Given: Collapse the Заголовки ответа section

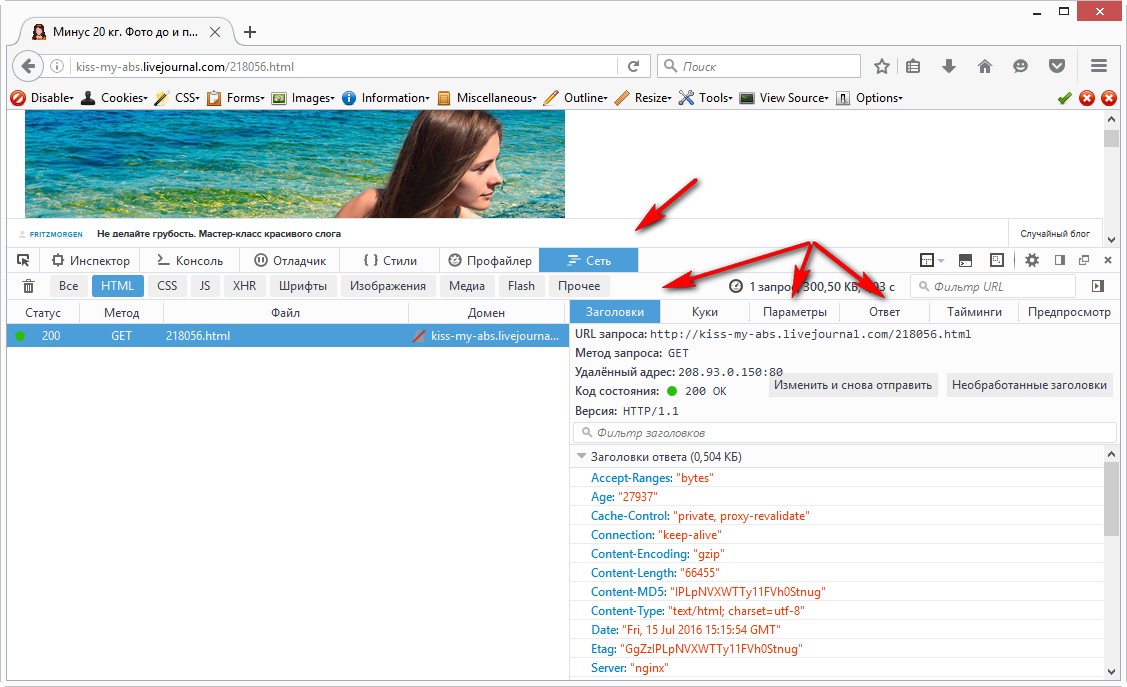Looking at the screenshot, I should coord(581,457).
